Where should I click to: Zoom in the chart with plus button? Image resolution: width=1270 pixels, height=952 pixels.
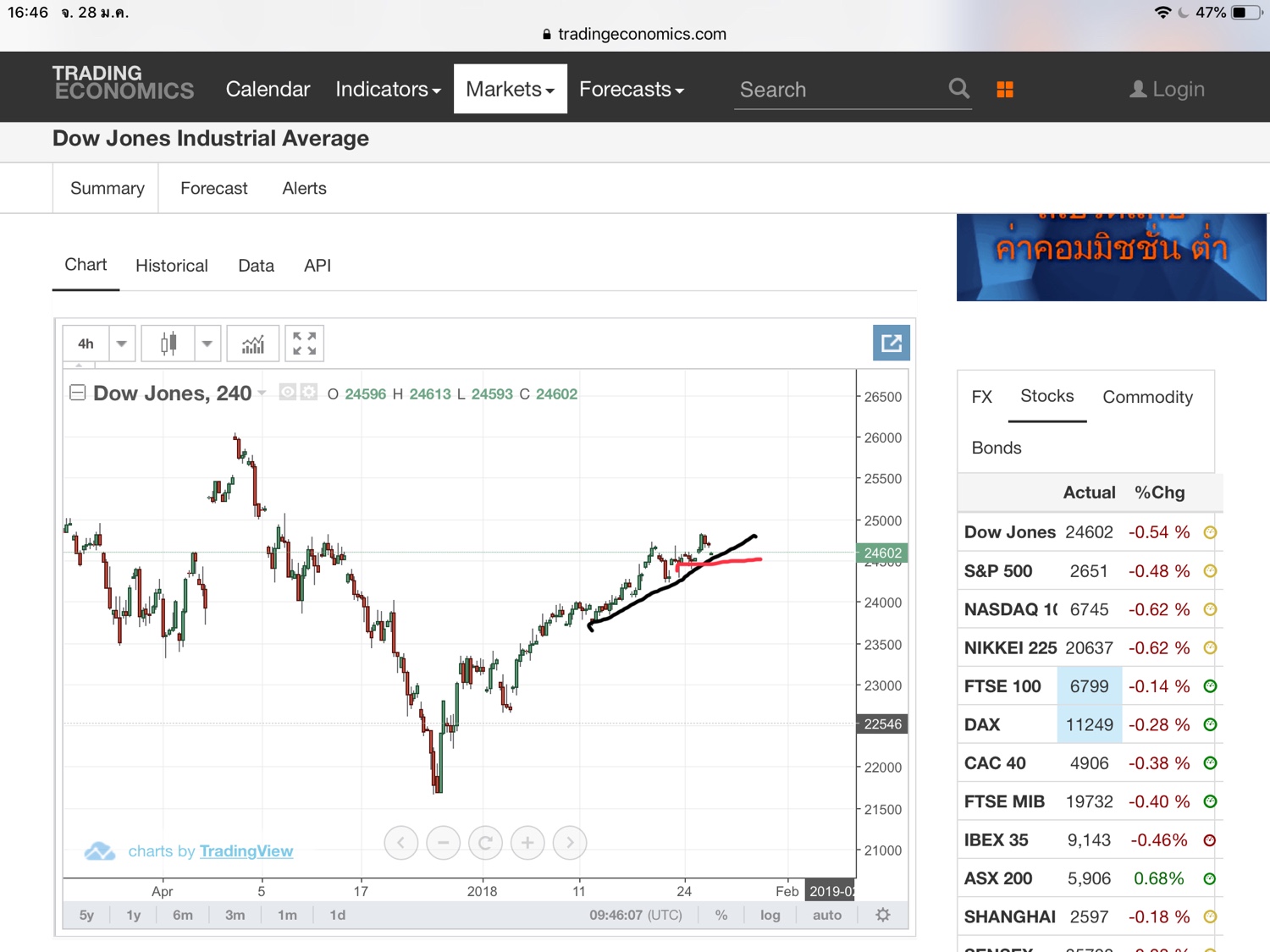click(x=527, y=843)
